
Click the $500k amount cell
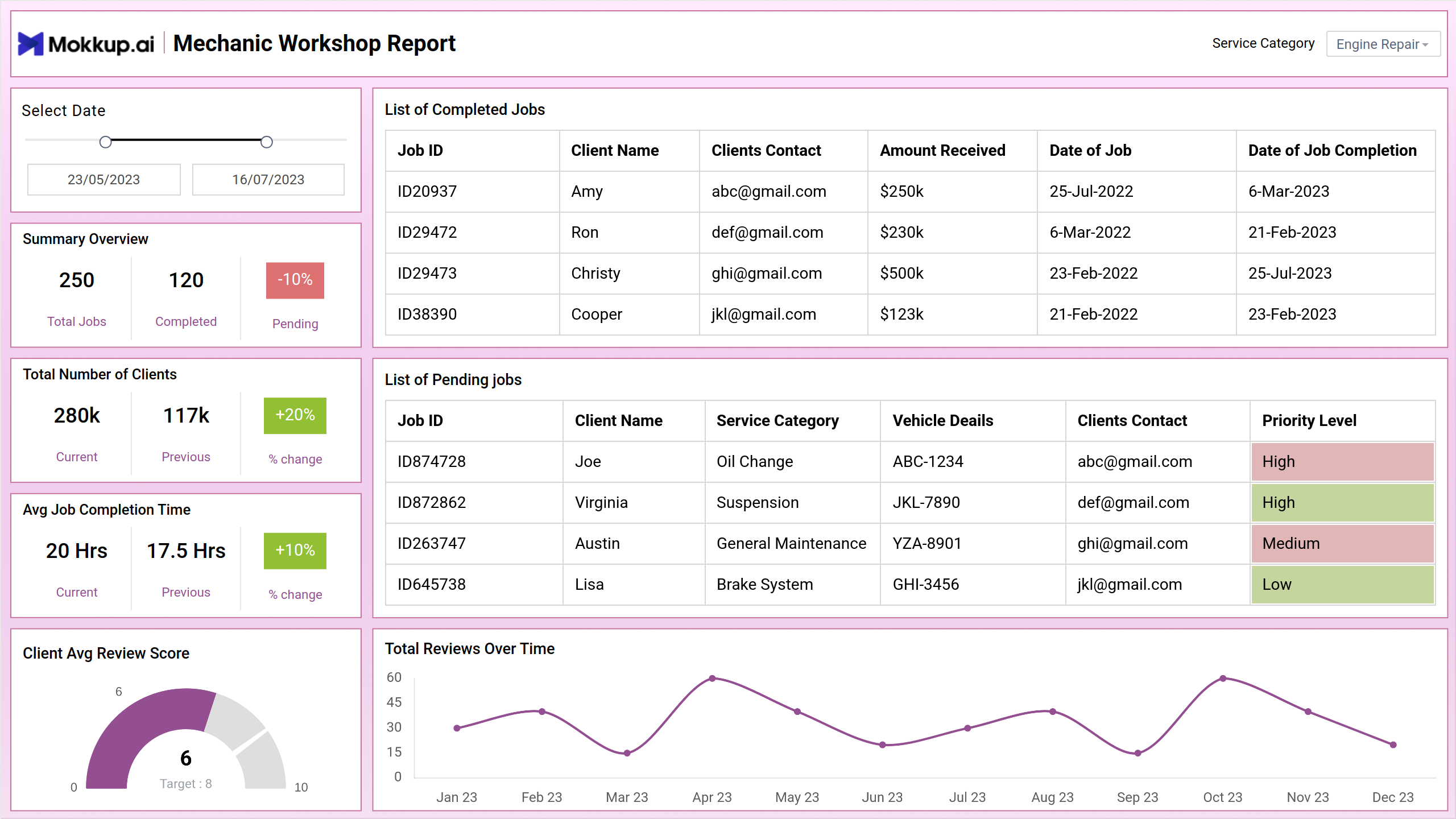click(953, 274)
